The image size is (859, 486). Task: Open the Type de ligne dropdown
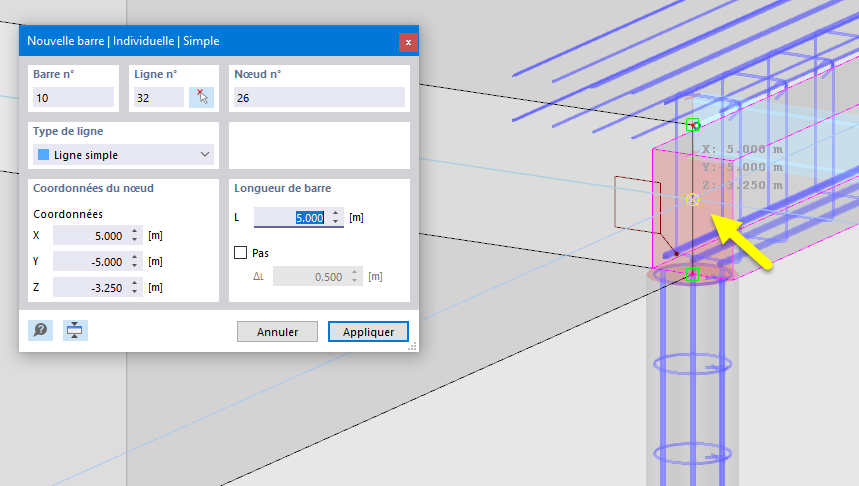pyautogui.click(x=123, y=155)
